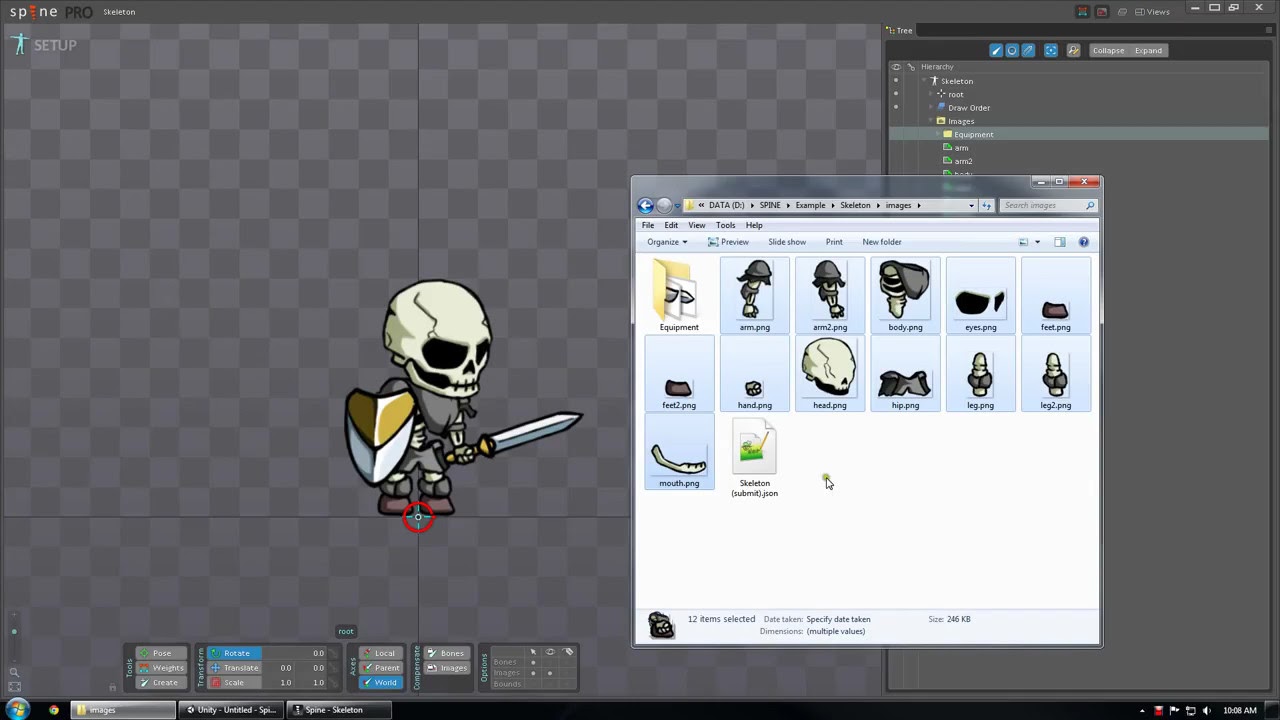Click Slide show in Explorer toolbar

tap(787, 242)
